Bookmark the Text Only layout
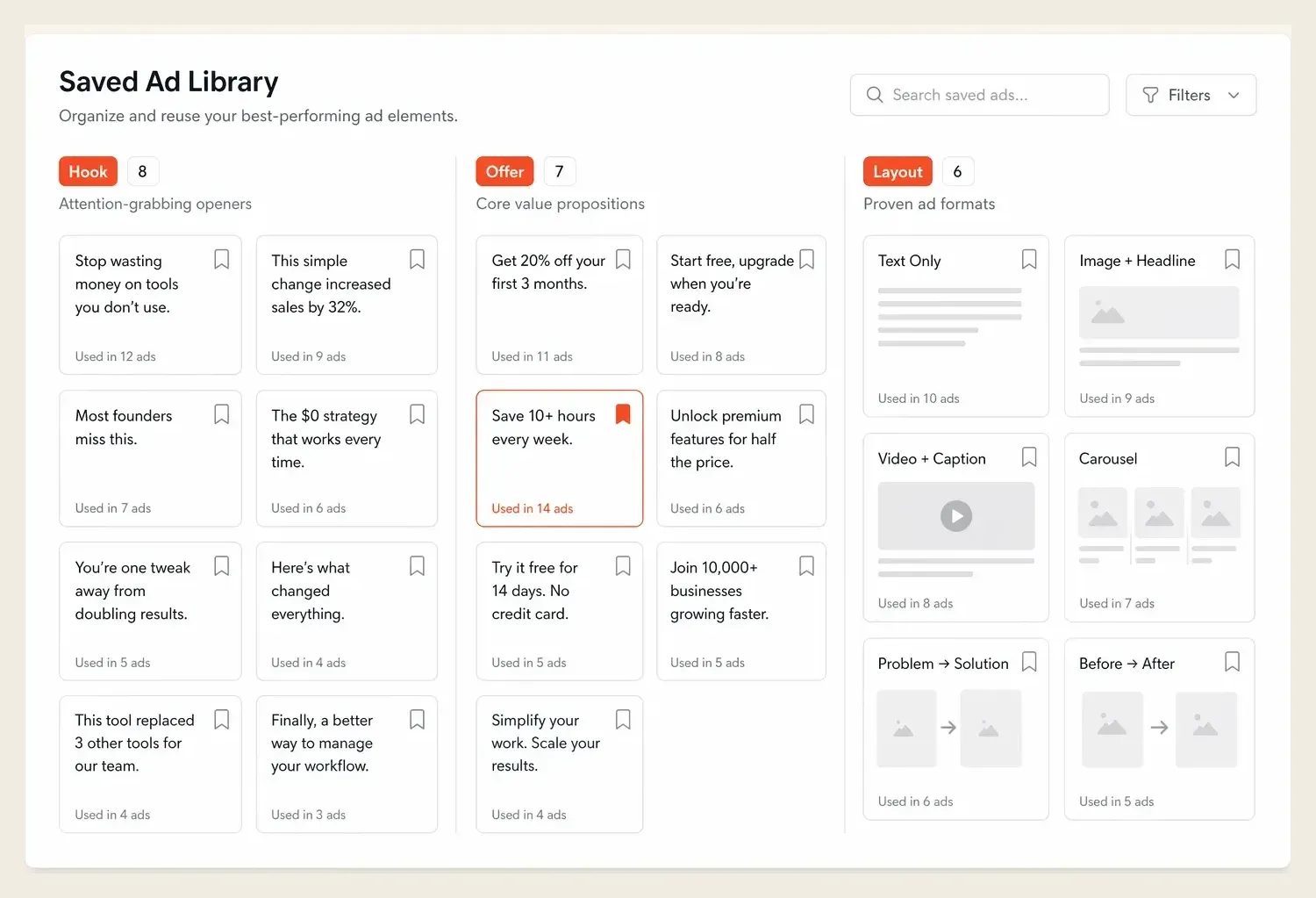Image resolution: width=1316 pixels, height=898 pixels. (1029, 260)
